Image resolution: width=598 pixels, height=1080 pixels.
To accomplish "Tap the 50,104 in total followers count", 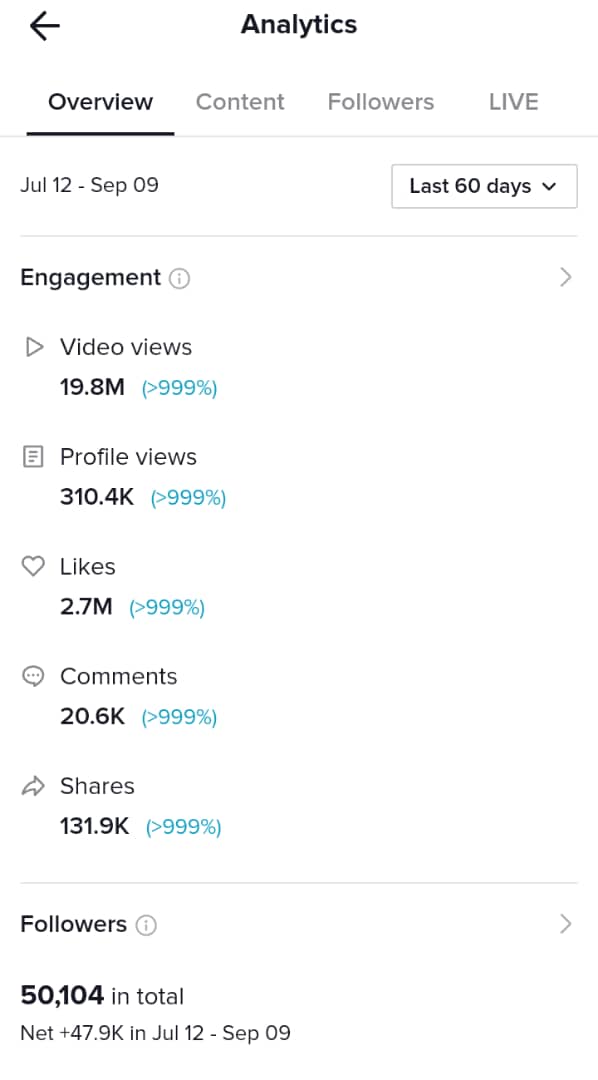I will (102, 996).
